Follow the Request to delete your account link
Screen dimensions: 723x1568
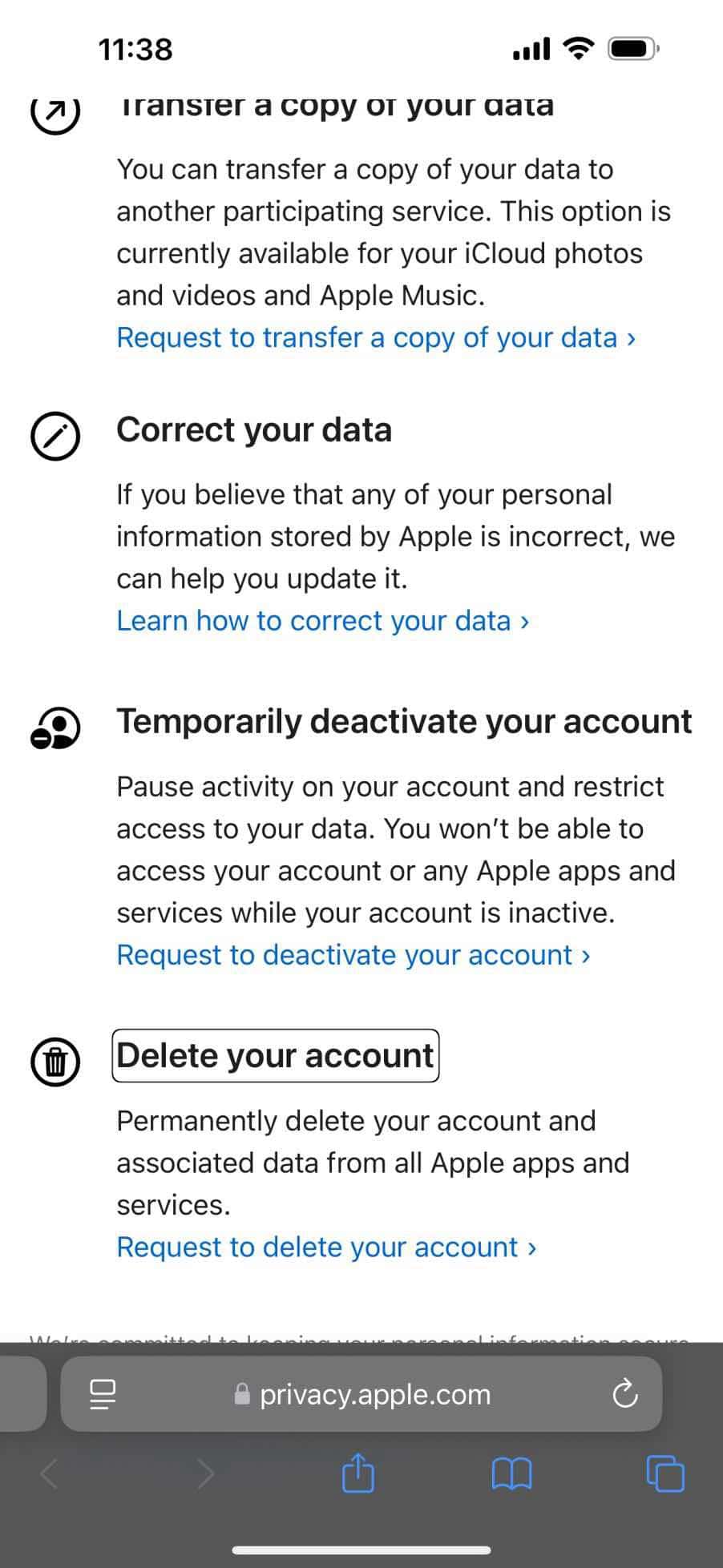click(x=321, y=1248)
